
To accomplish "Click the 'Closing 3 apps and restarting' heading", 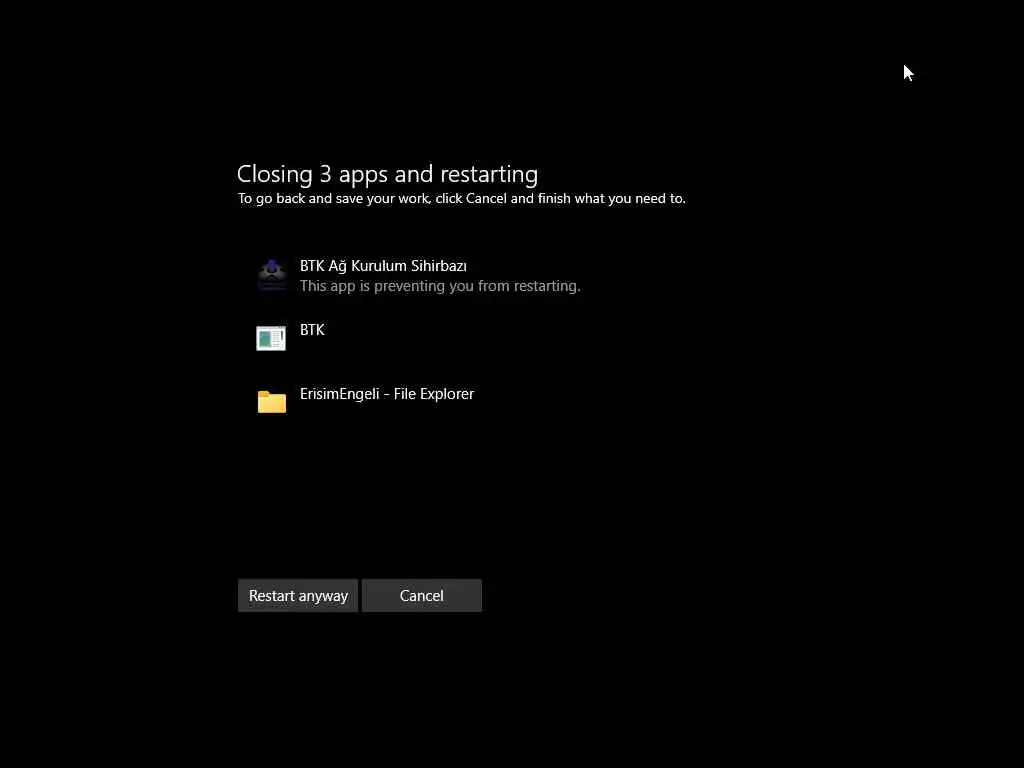I will coord(387,174).
